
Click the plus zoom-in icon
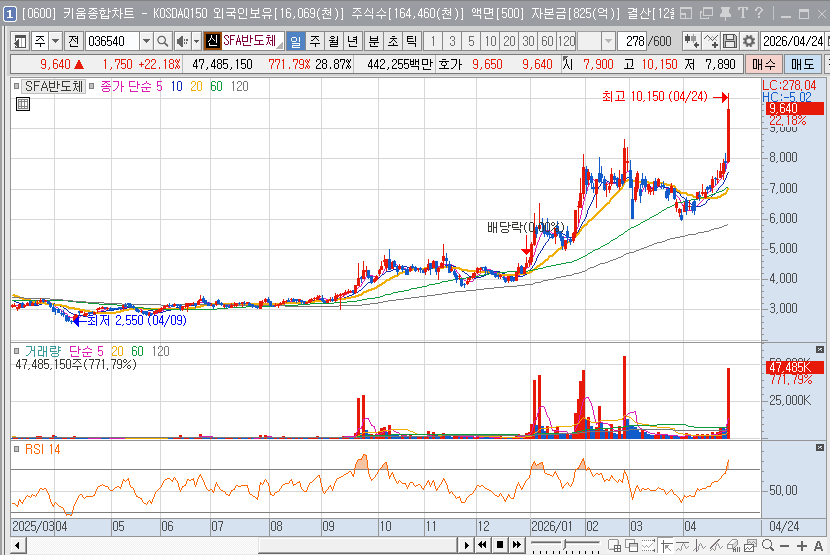click(802, 546)
